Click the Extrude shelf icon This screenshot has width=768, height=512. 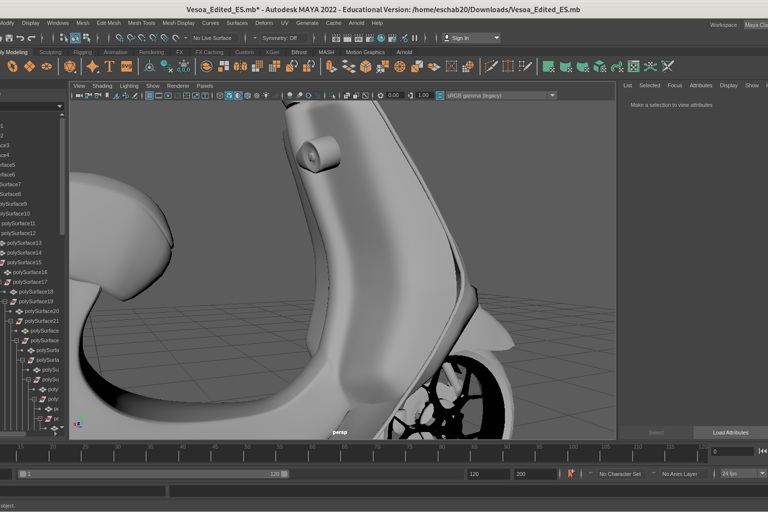coord(331,67)
